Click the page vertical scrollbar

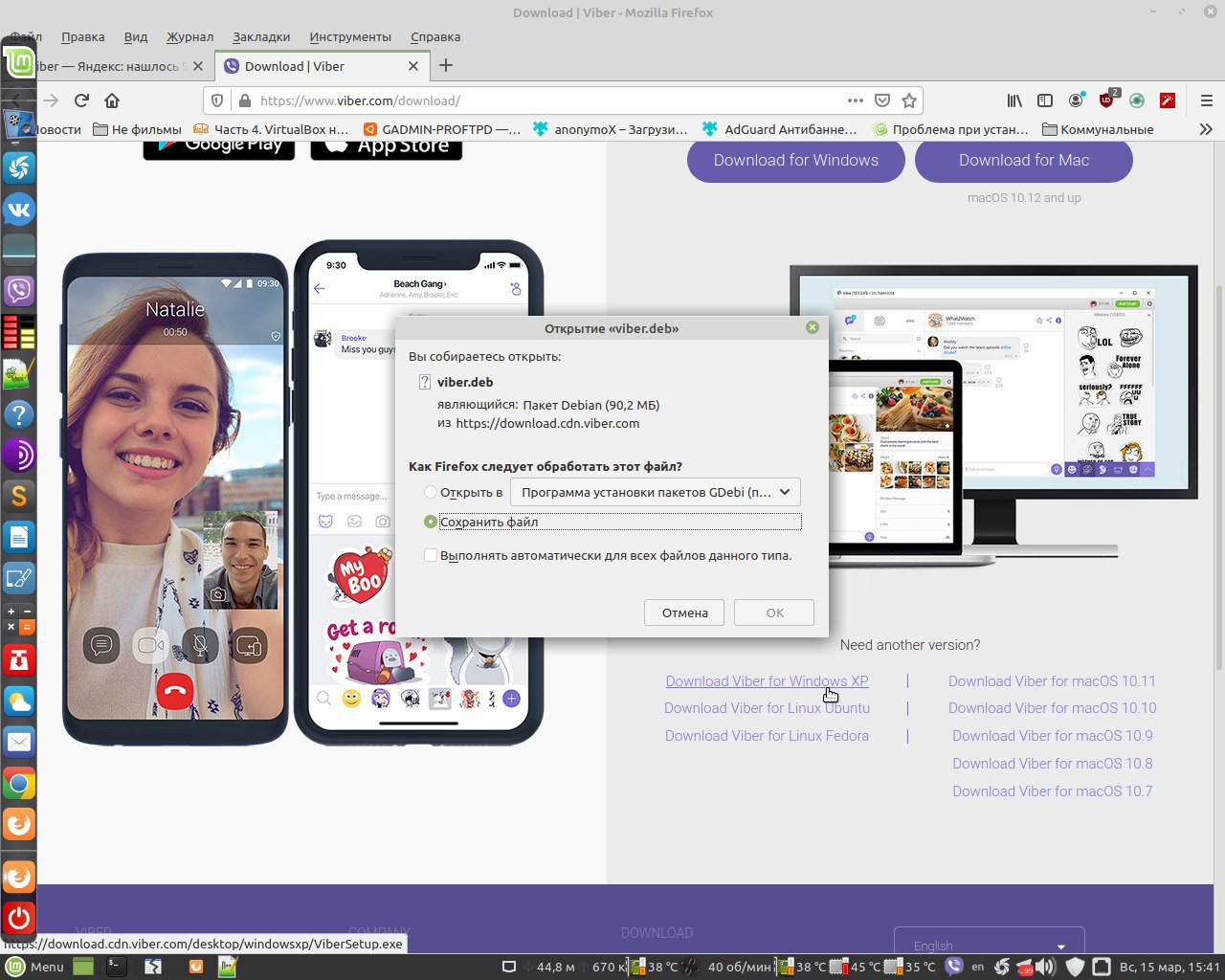pos(1218,479)
